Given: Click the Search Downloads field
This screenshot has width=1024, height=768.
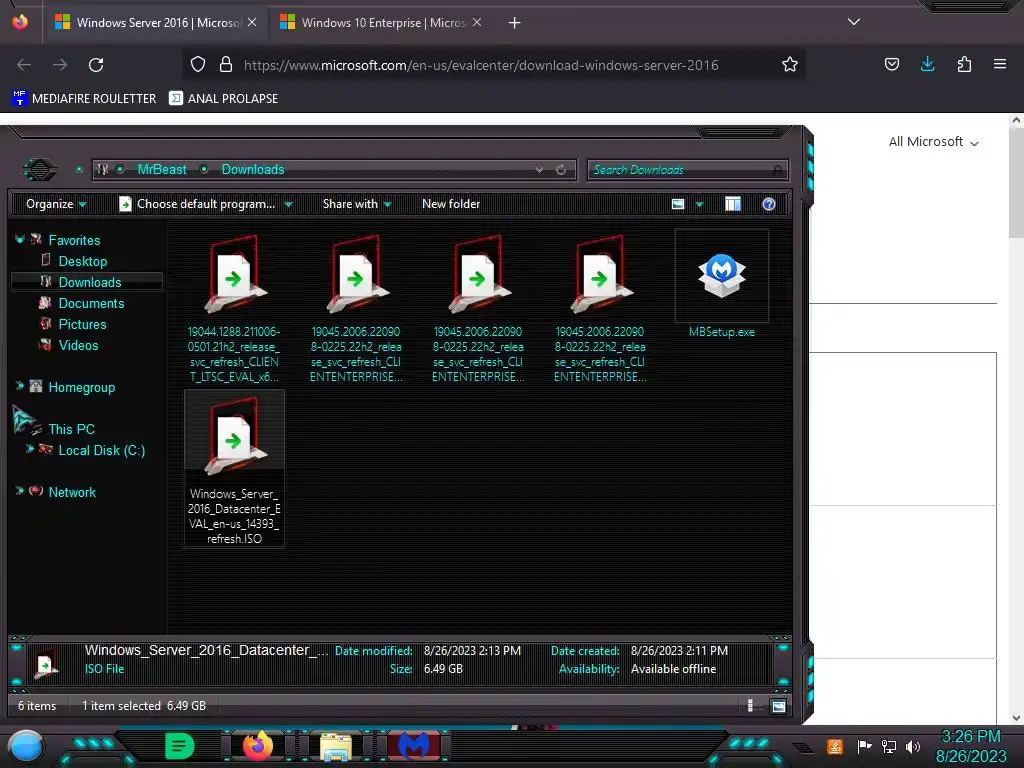Looking at the screenshot, I should pyautogui.click(x=687, y=170).
